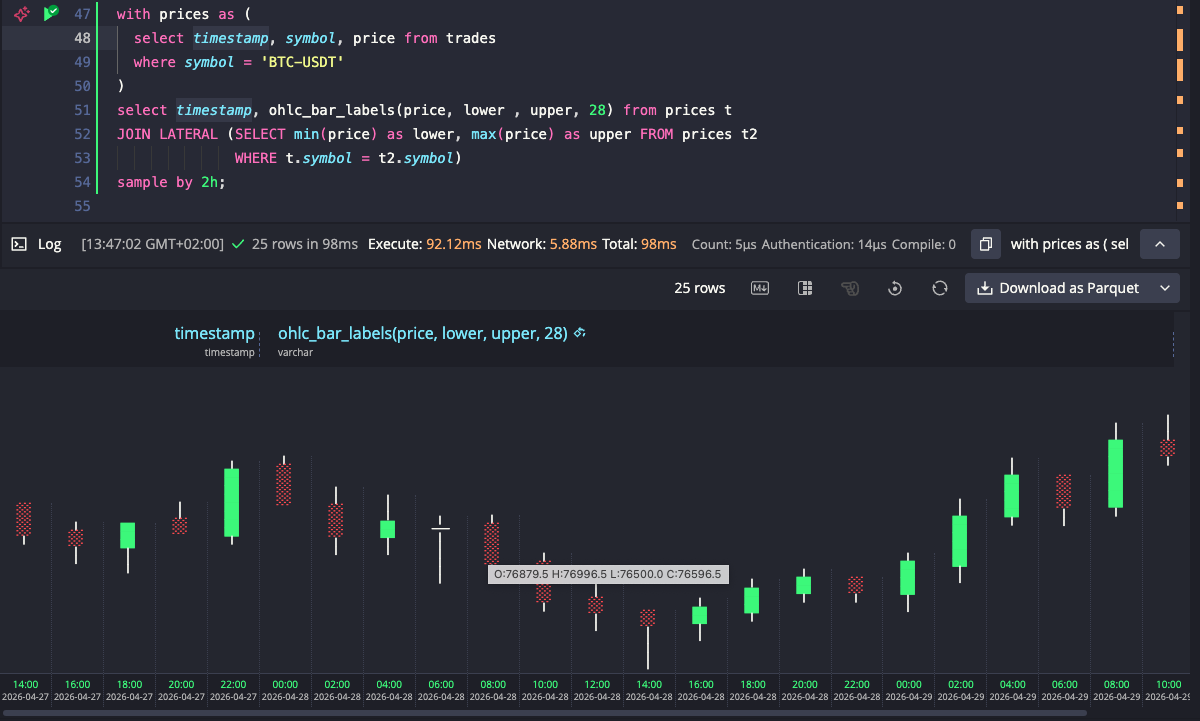Select the timestamp column header
Screen dimensions: 1200x721
point(214,333)
